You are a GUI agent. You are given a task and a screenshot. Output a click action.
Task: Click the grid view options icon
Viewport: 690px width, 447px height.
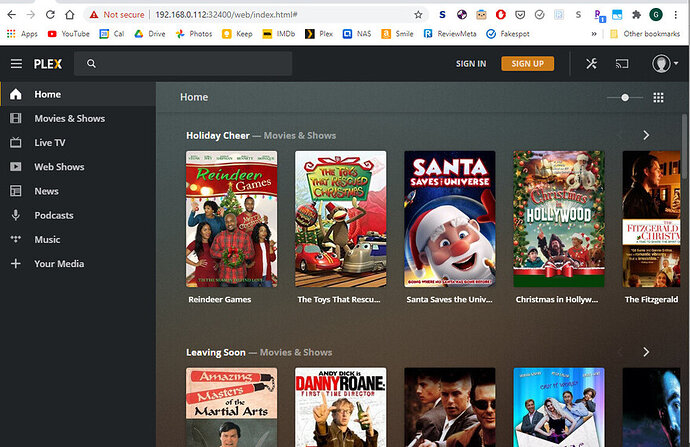tap(658, 98)
